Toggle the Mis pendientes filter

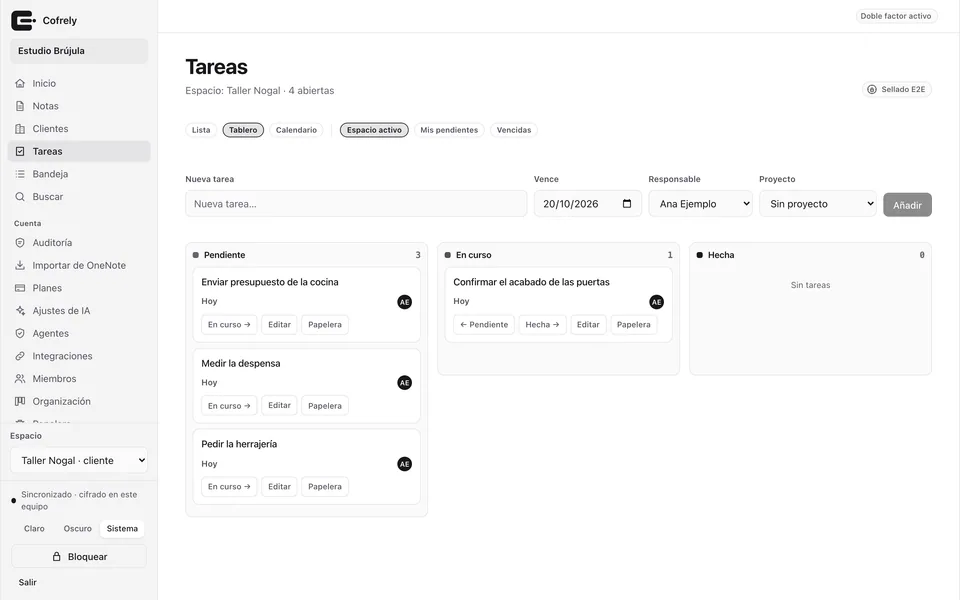449,130
